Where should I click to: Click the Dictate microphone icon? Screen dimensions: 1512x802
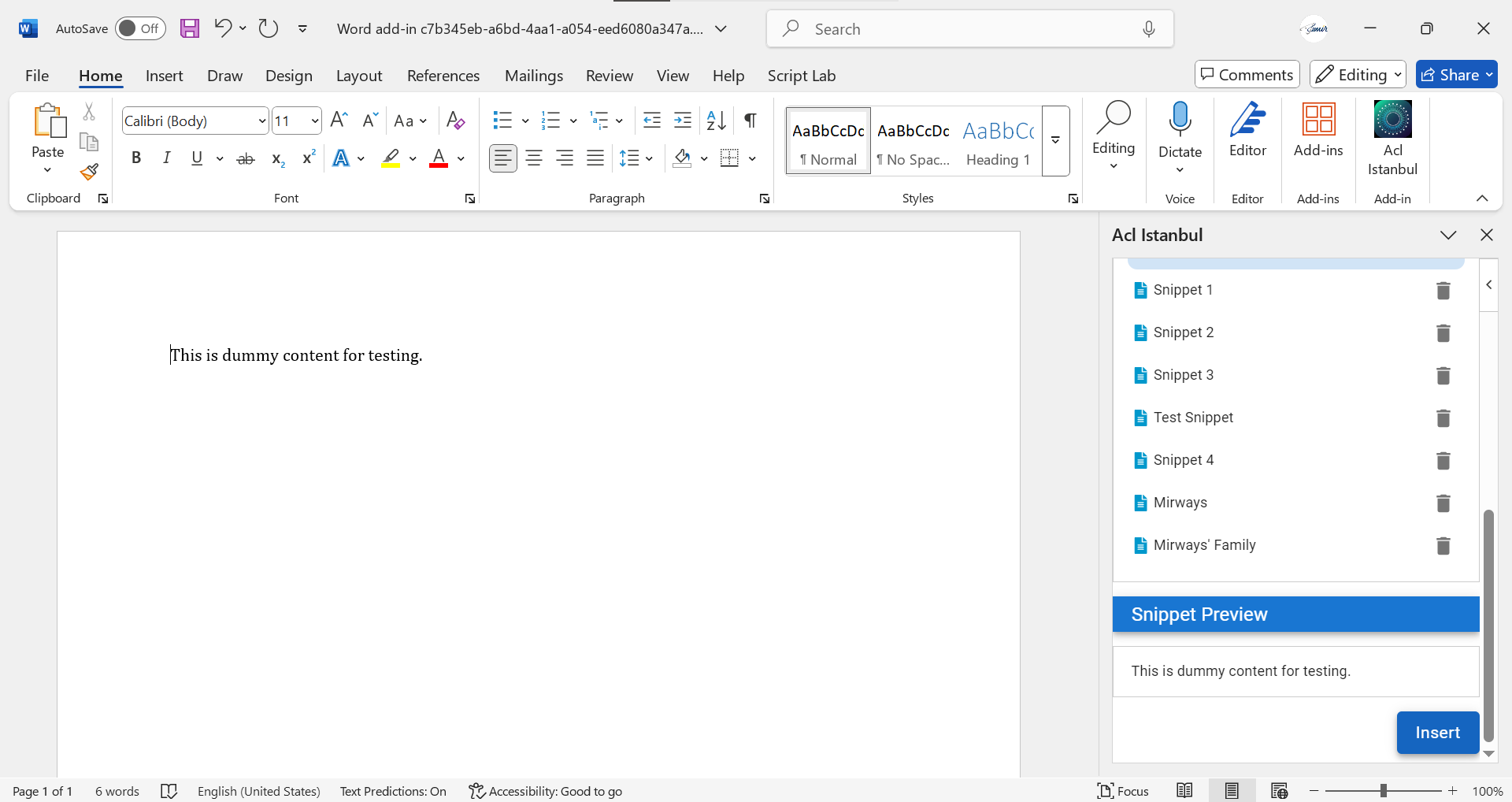1180,121
